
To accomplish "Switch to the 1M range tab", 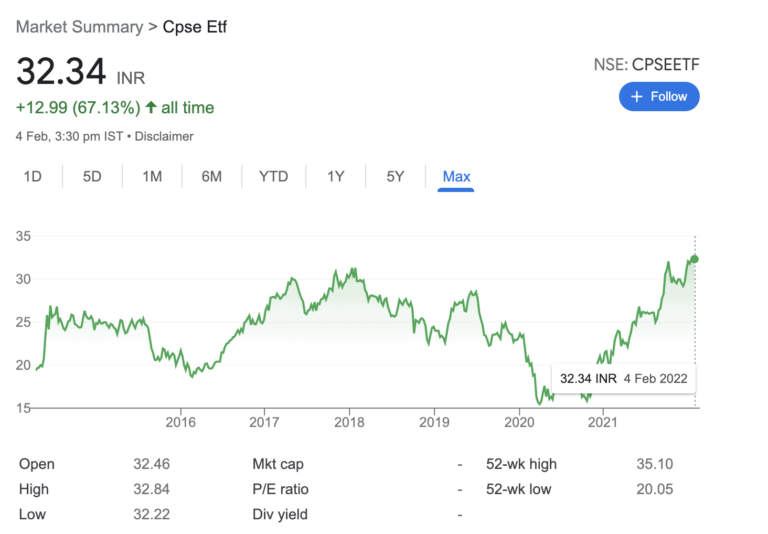I will click(x=152, y=176).
